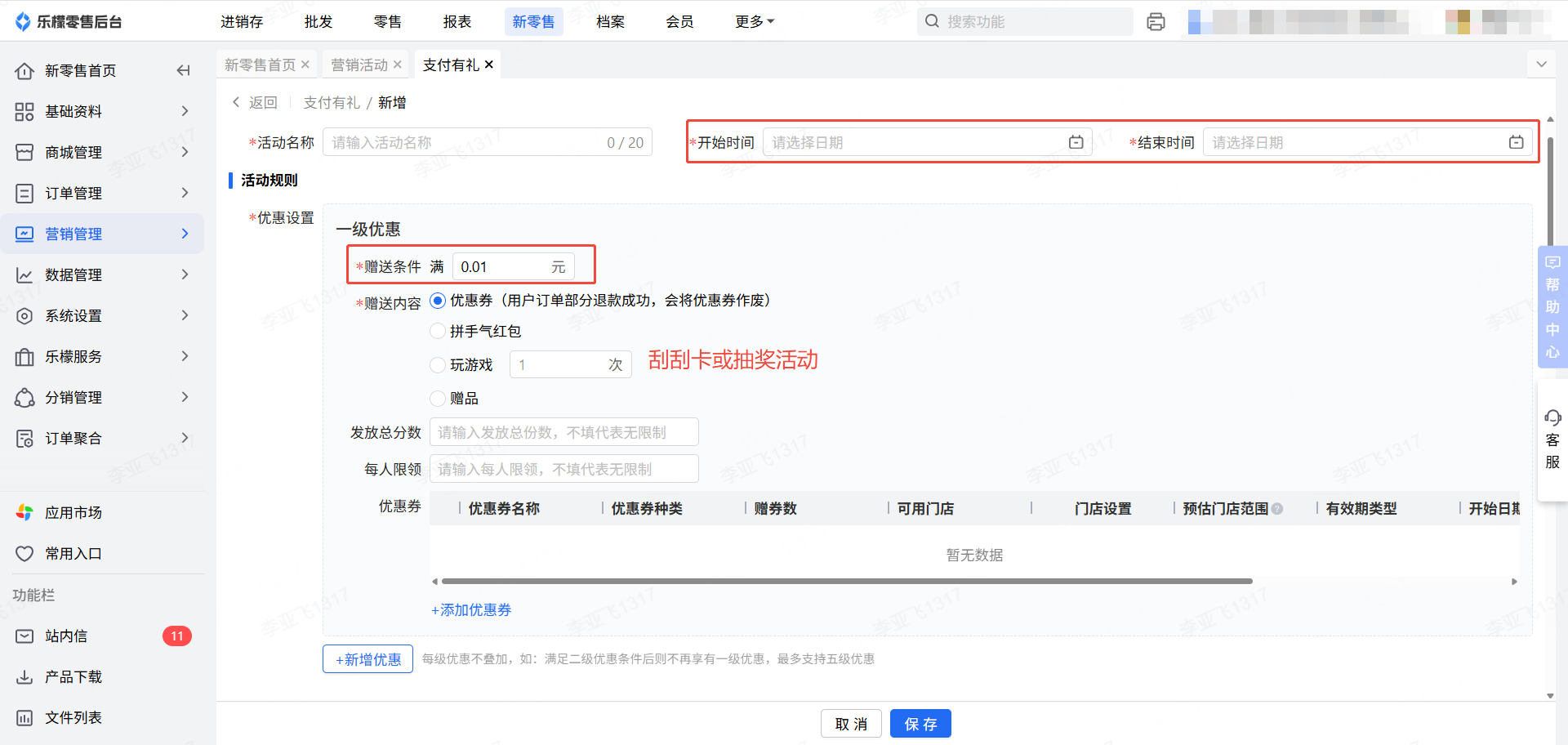Focus the 活动名称 input field

click(488, 142)
